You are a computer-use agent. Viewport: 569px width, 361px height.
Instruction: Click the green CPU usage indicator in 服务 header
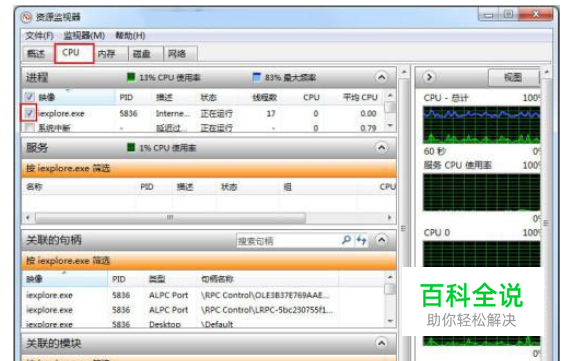[x=131, y=147]
